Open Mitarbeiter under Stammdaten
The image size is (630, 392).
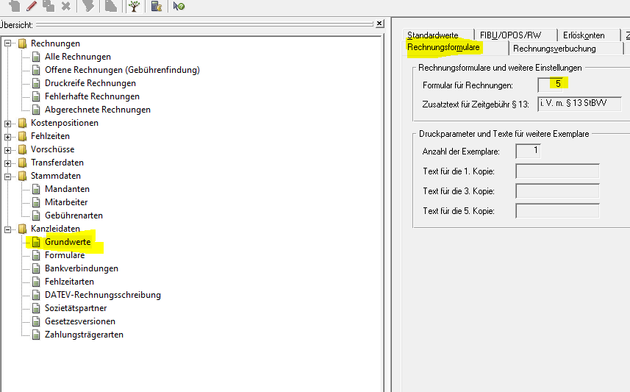click(x=66, y=202)
